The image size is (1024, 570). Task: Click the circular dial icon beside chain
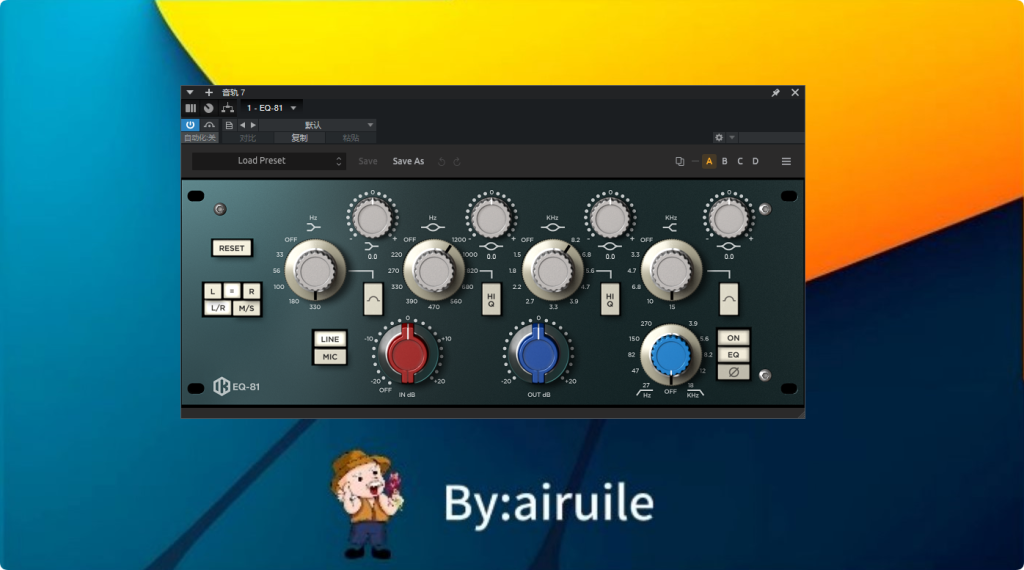click(208, 108)
